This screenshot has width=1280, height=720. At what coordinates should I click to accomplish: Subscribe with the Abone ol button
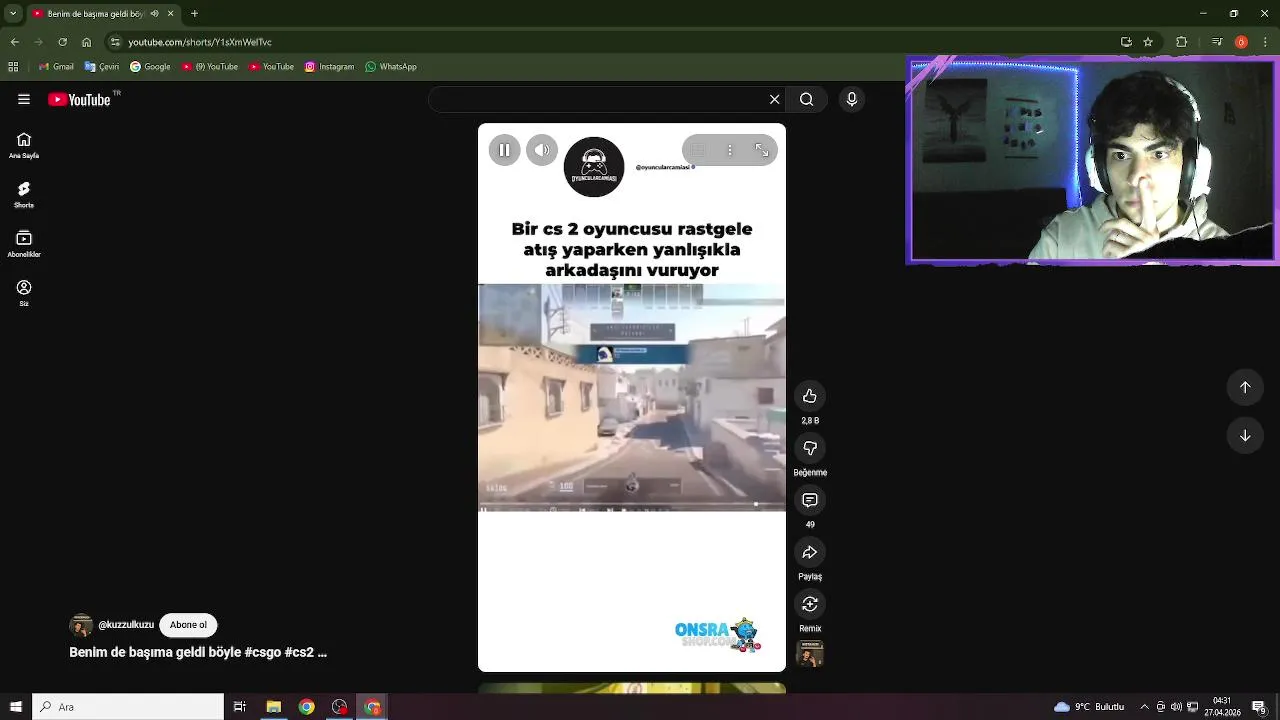(x=188, y=625)
